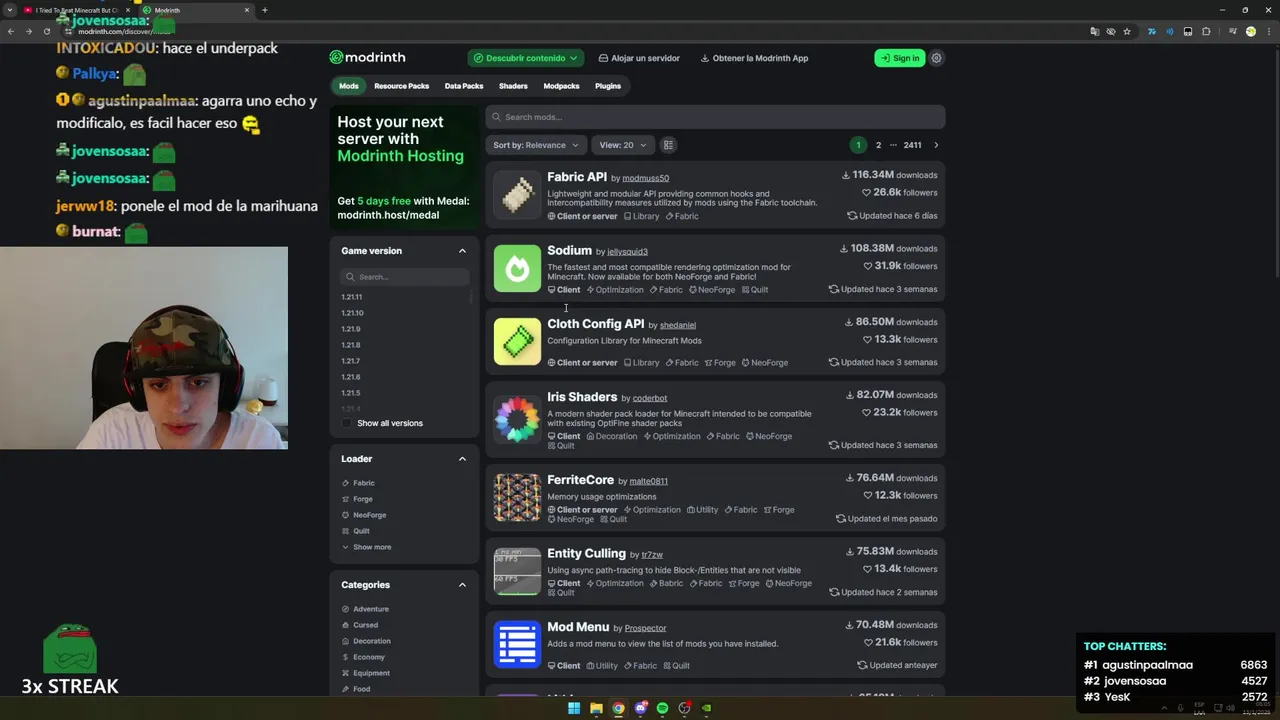
Task: Select Decoration category filter
Action: pos(366,641)
